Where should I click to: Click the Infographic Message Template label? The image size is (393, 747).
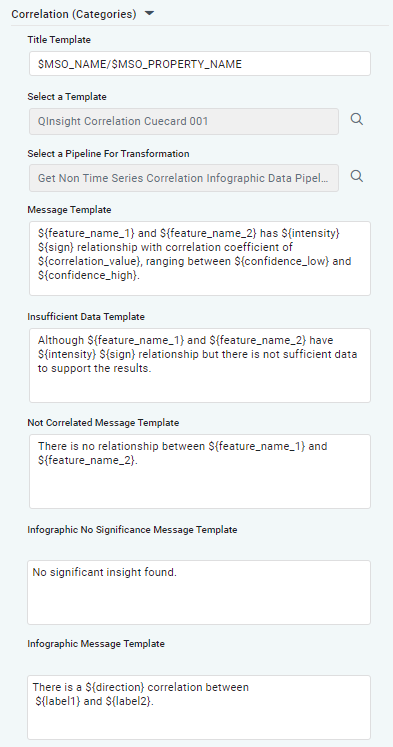point(96,644)
